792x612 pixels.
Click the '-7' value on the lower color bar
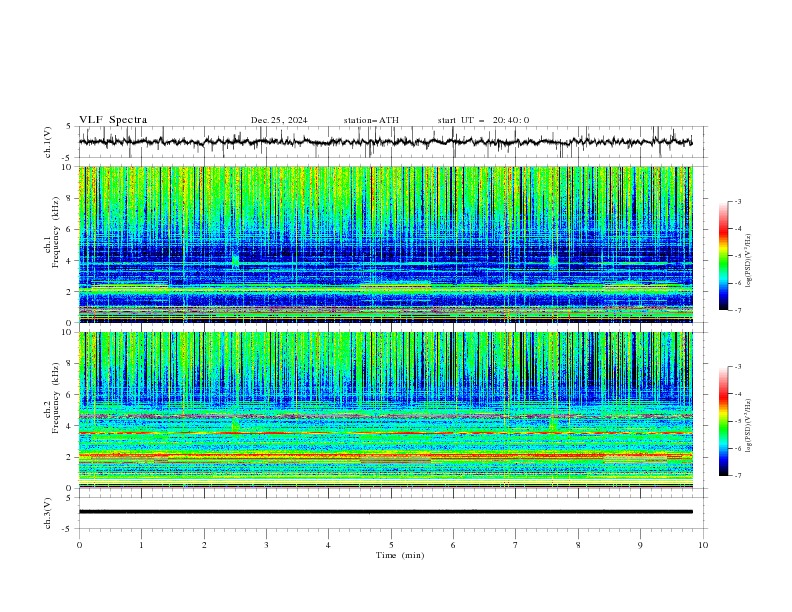737,475
